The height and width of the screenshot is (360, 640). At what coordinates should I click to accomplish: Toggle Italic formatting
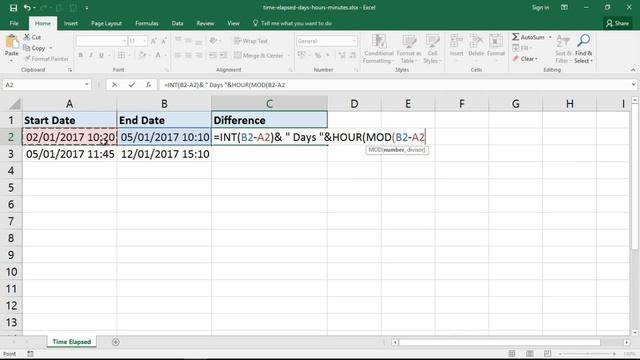(x=91, y=55)
